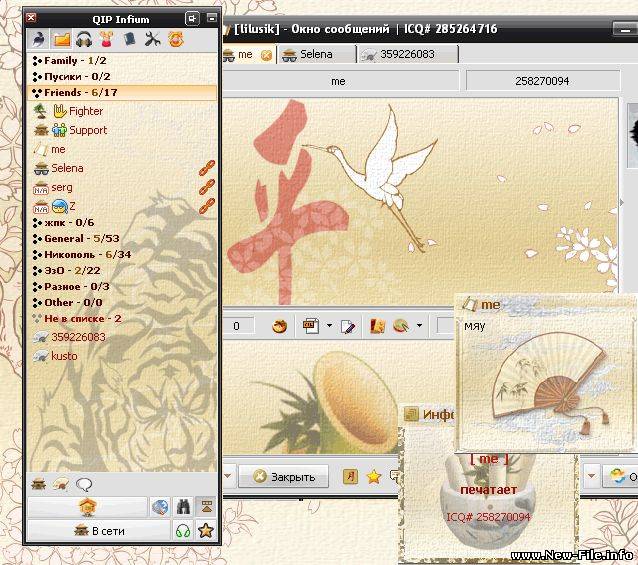Click the Закрыть button
Image resolution: width=638 pixels, height=565 pixels.
tap(284, 477)
